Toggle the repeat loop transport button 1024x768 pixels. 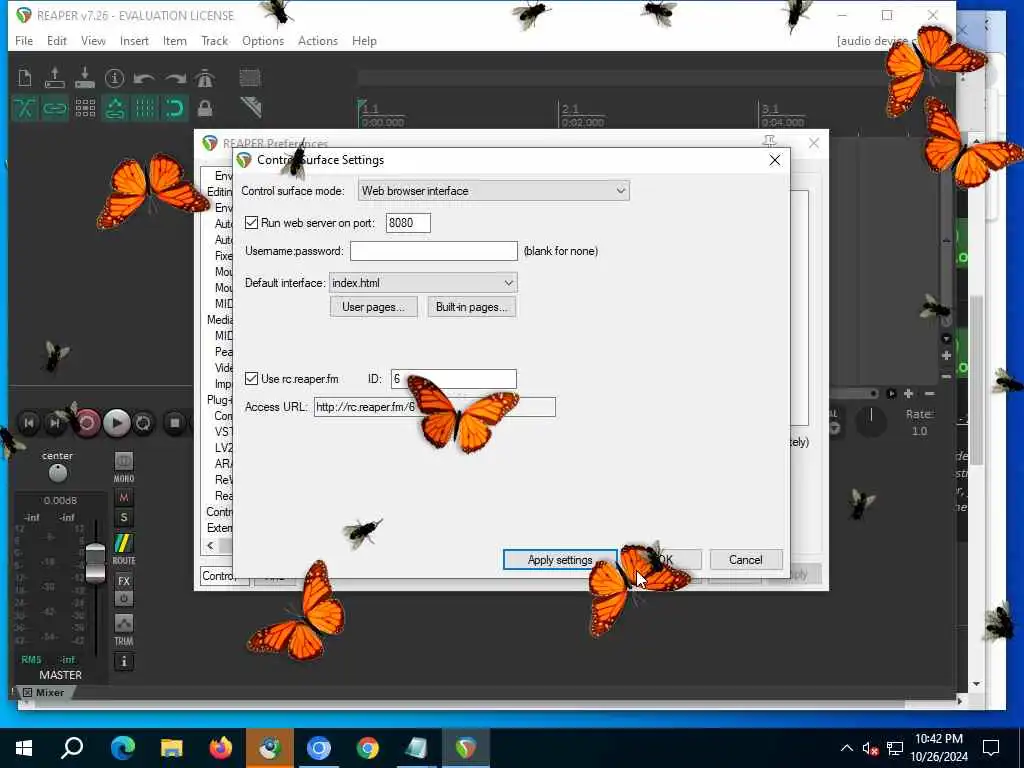(x=143, y=423)
